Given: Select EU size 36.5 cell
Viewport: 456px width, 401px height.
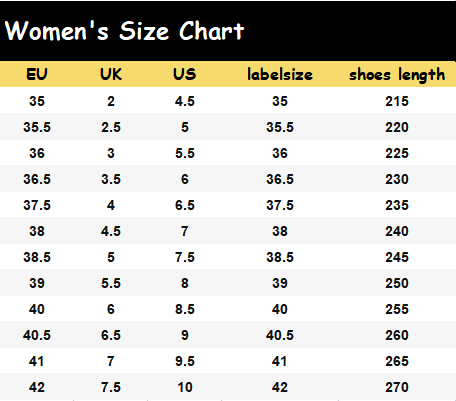Looking at the screenshot, I should [x=37, y=179].
